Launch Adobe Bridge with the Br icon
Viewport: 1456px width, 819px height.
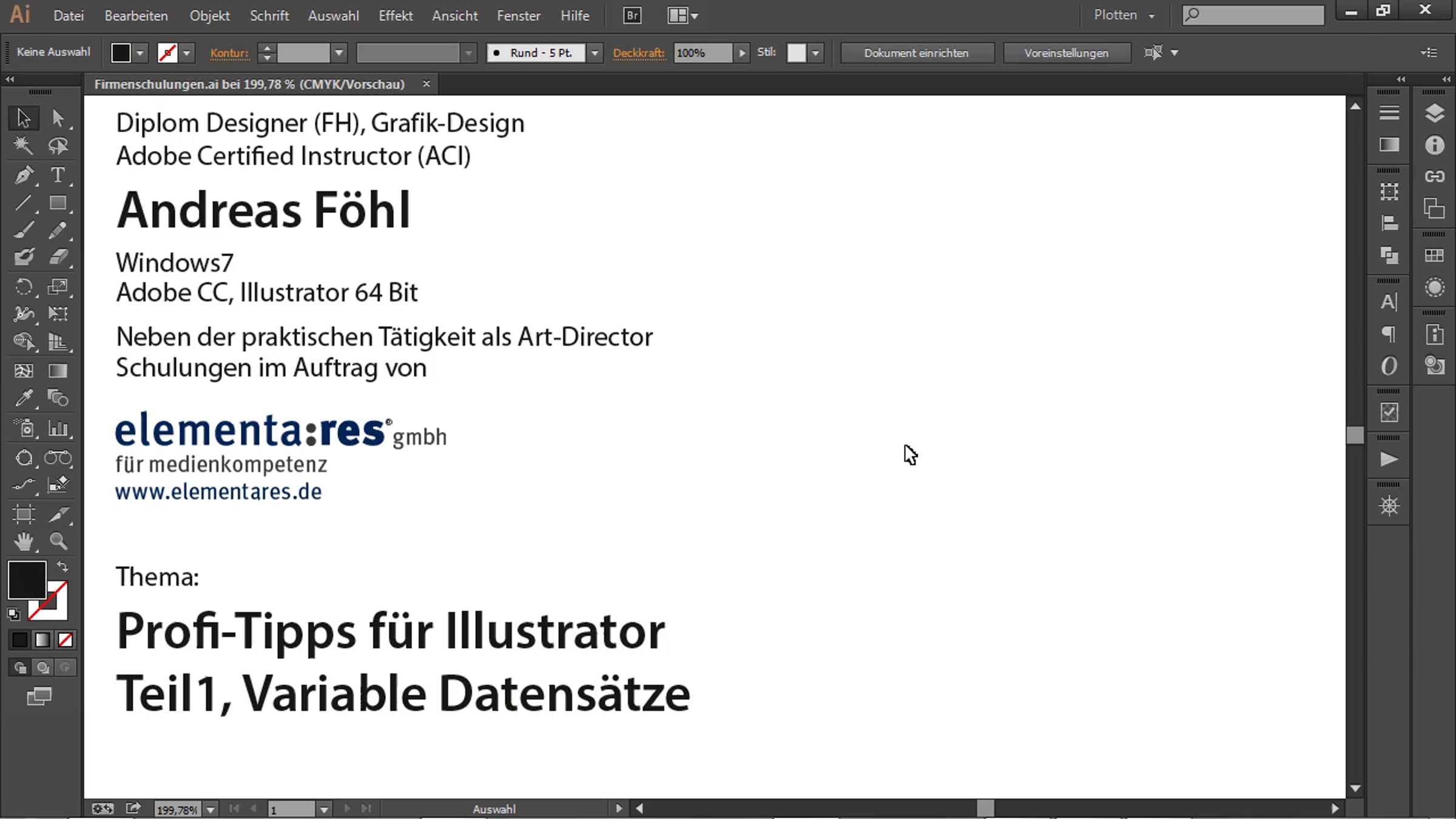coord(632,16)
